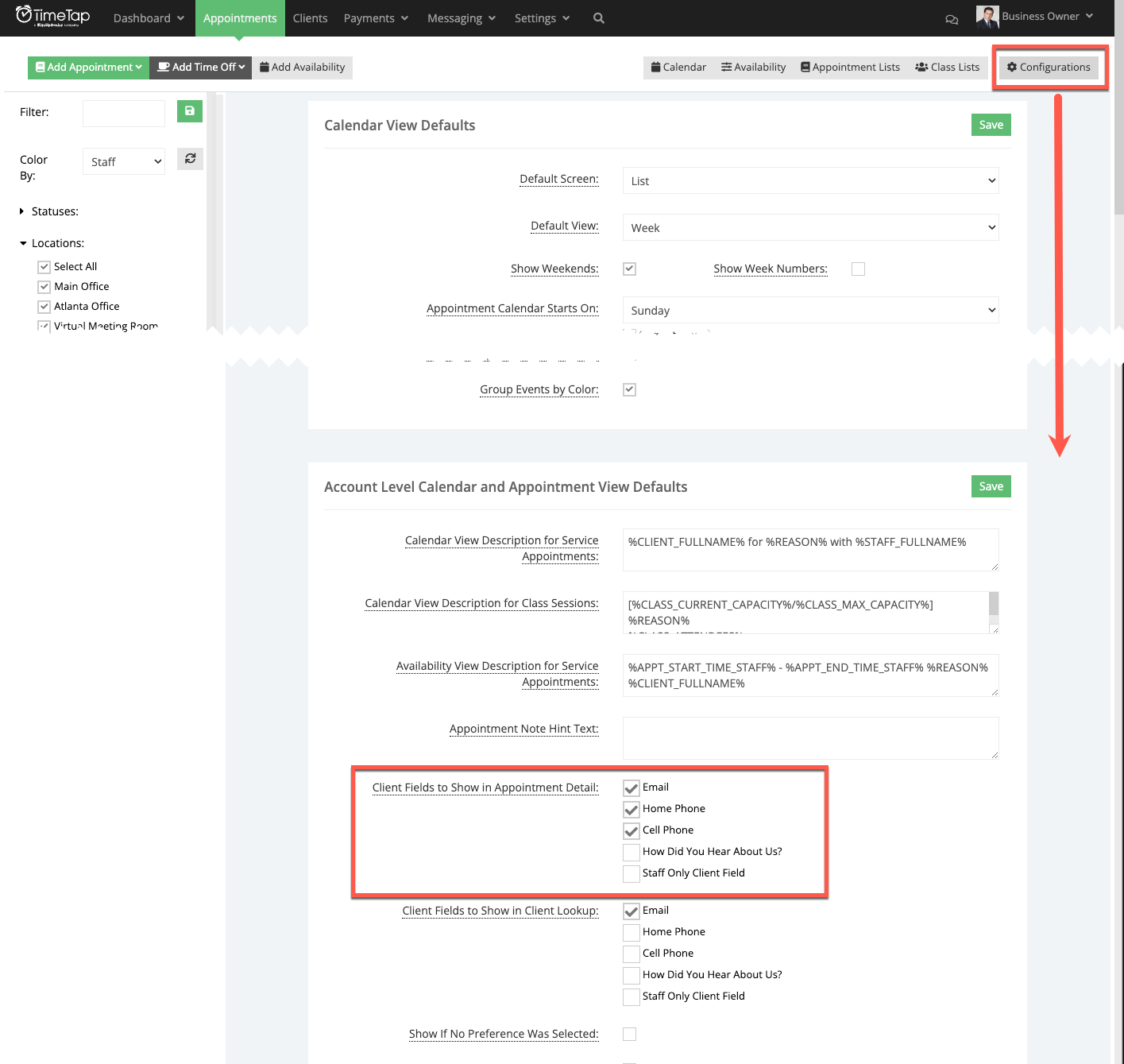Click the Appointment Lists icon
Image resolution: width=1124 pixels, height=1064 pixels.
click(x=849, y=67)
